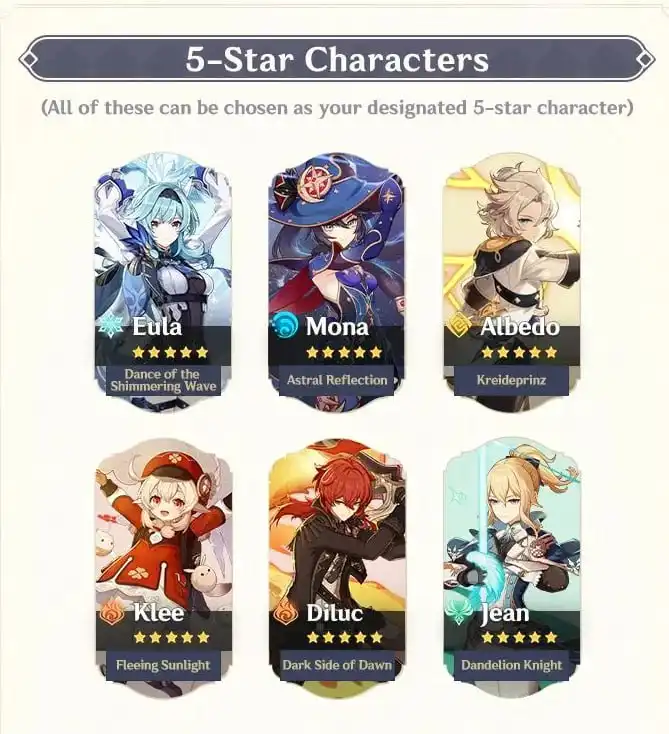Click the Anemo element icon beside Jean
This screenshot has height=734, width=669.
click(x=460, y=612)
